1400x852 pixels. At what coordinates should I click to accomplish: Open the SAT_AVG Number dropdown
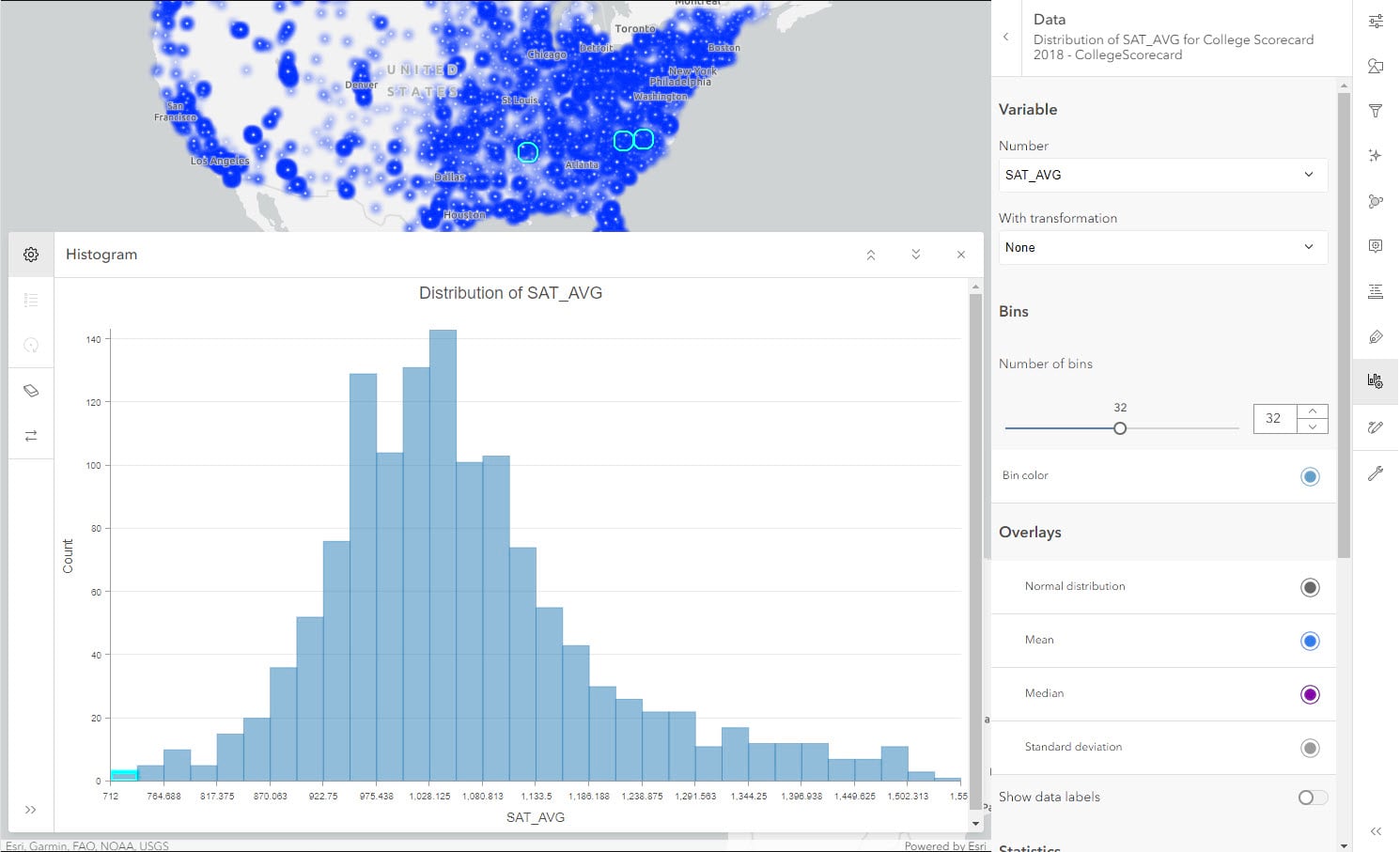(x=1163, y=175)
